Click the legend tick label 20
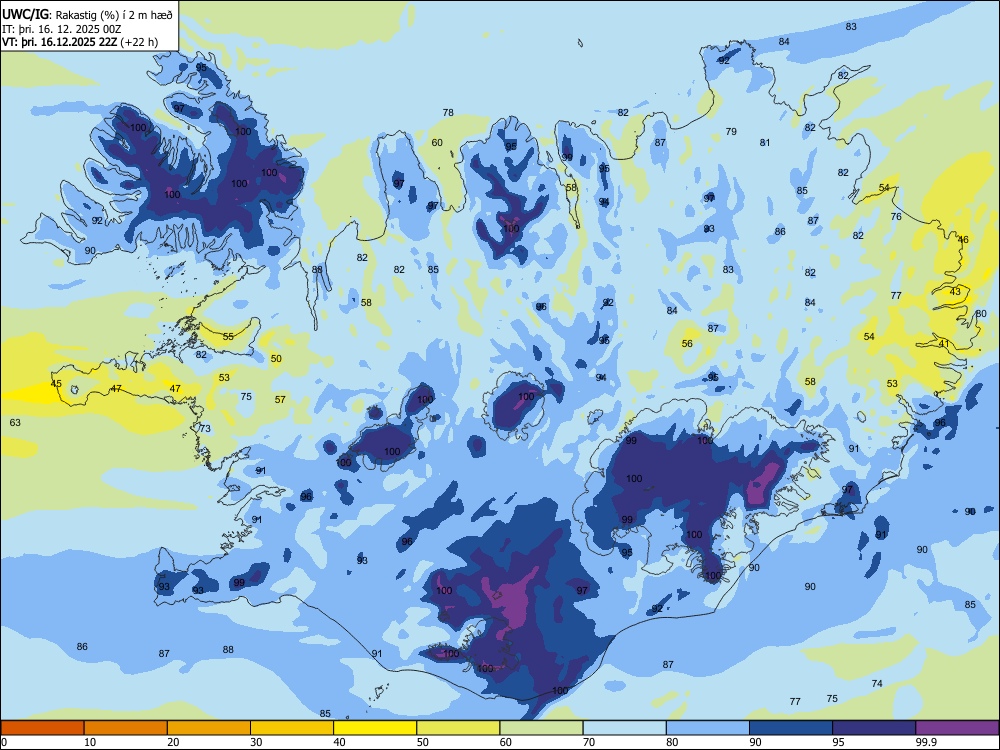 [x=173, y=742]
